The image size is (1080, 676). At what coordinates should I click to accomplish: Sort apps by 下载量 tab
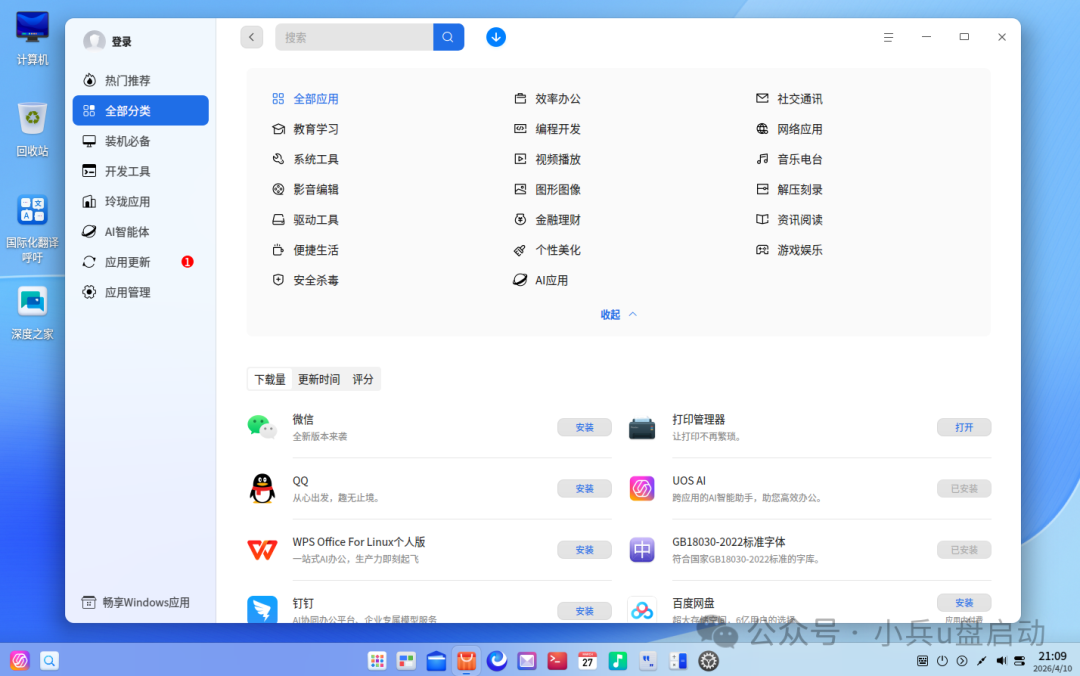pos(270,379)
